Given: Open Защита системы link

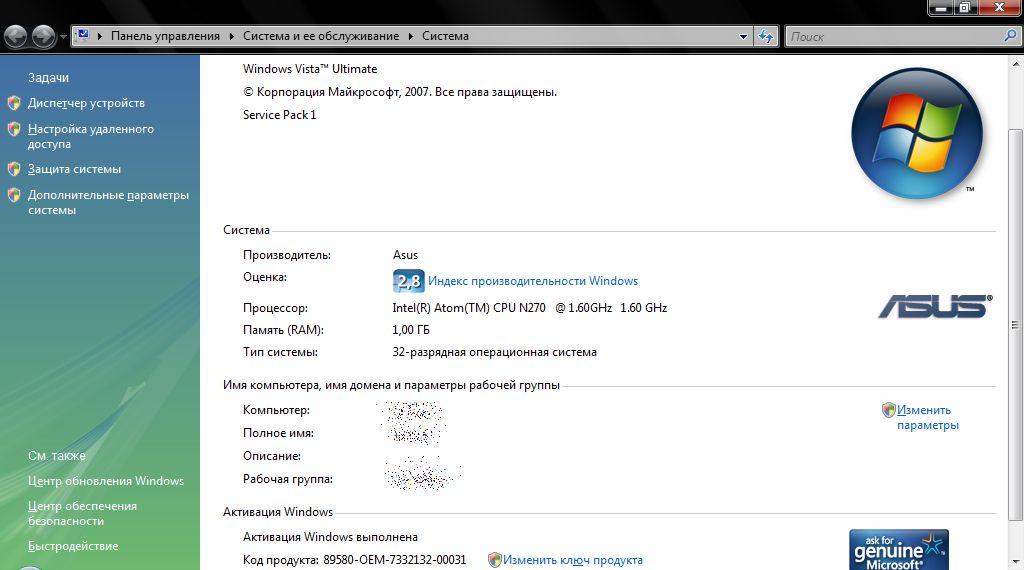Looking at the screenshot, I should [74, 169].
